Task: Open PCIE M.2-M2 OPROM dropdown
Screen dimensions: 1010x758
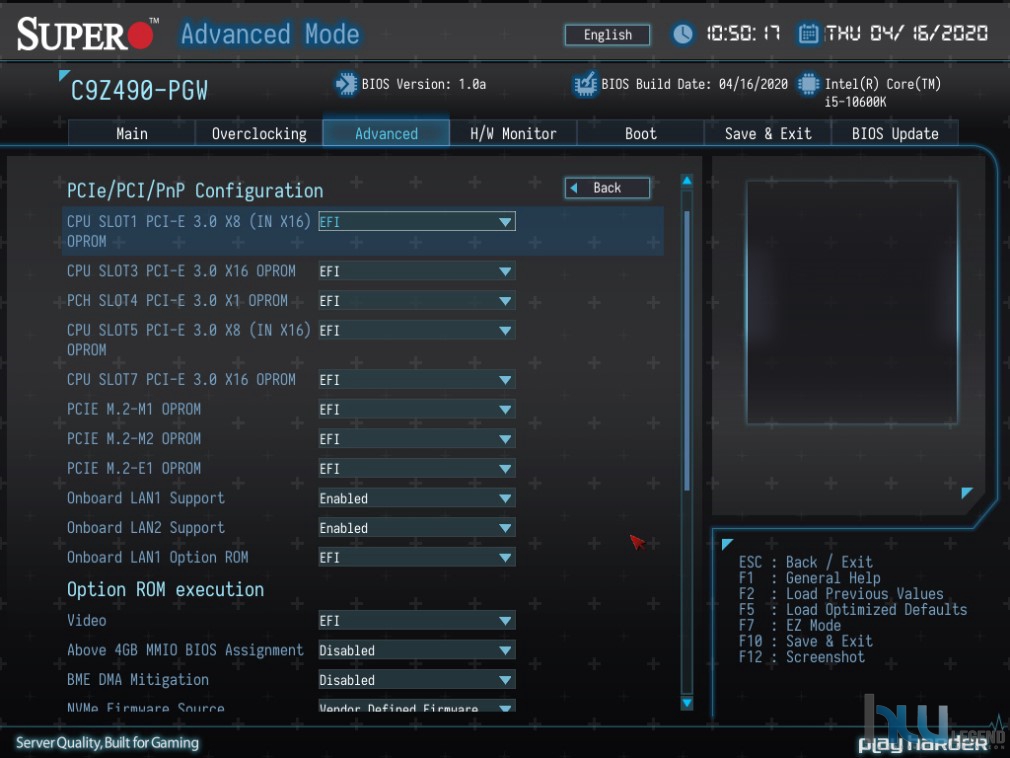Action: (x=417, y=439)
